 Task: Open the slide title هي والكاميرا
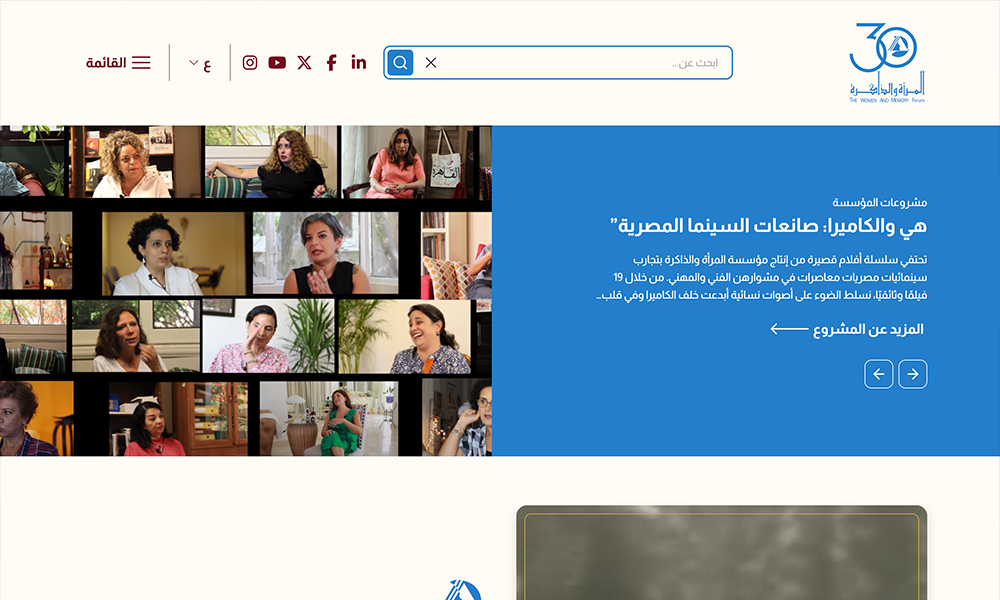768,226
